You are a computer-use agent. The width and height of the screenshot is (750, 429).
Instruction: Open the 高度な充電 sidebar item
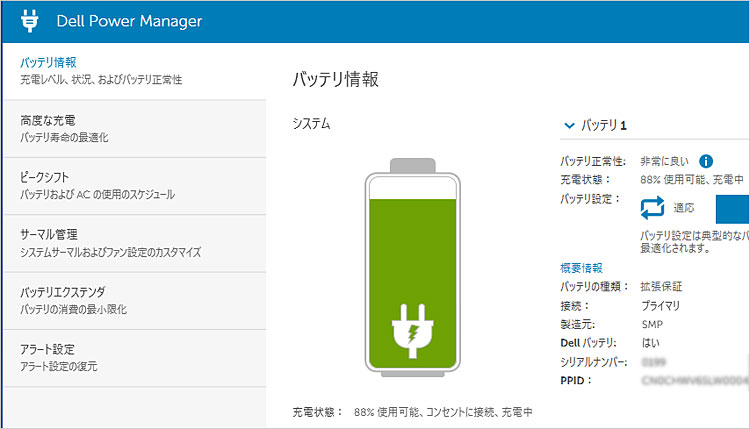click(x=134, y=129)
